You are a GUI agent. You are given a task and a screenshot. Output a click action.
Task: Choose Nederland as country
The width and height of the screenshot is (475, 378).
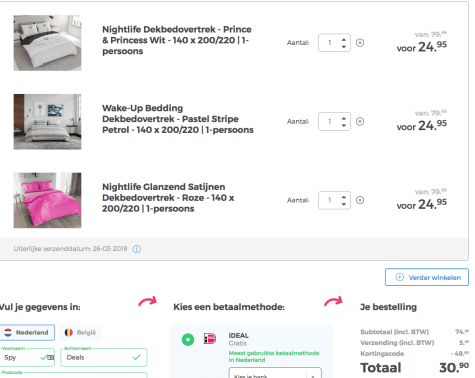tap(27, 332)
